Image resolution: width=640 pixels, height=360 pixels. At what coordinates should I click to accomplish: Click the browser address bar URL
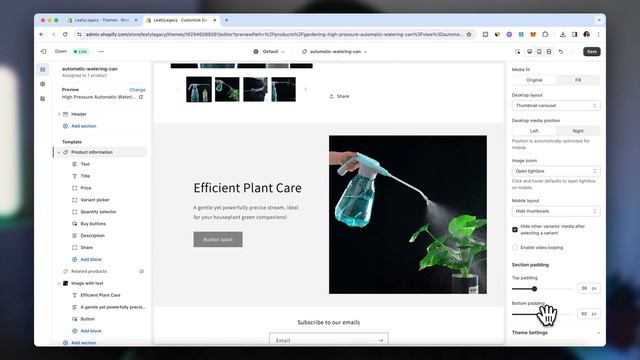tap(273, 35)
